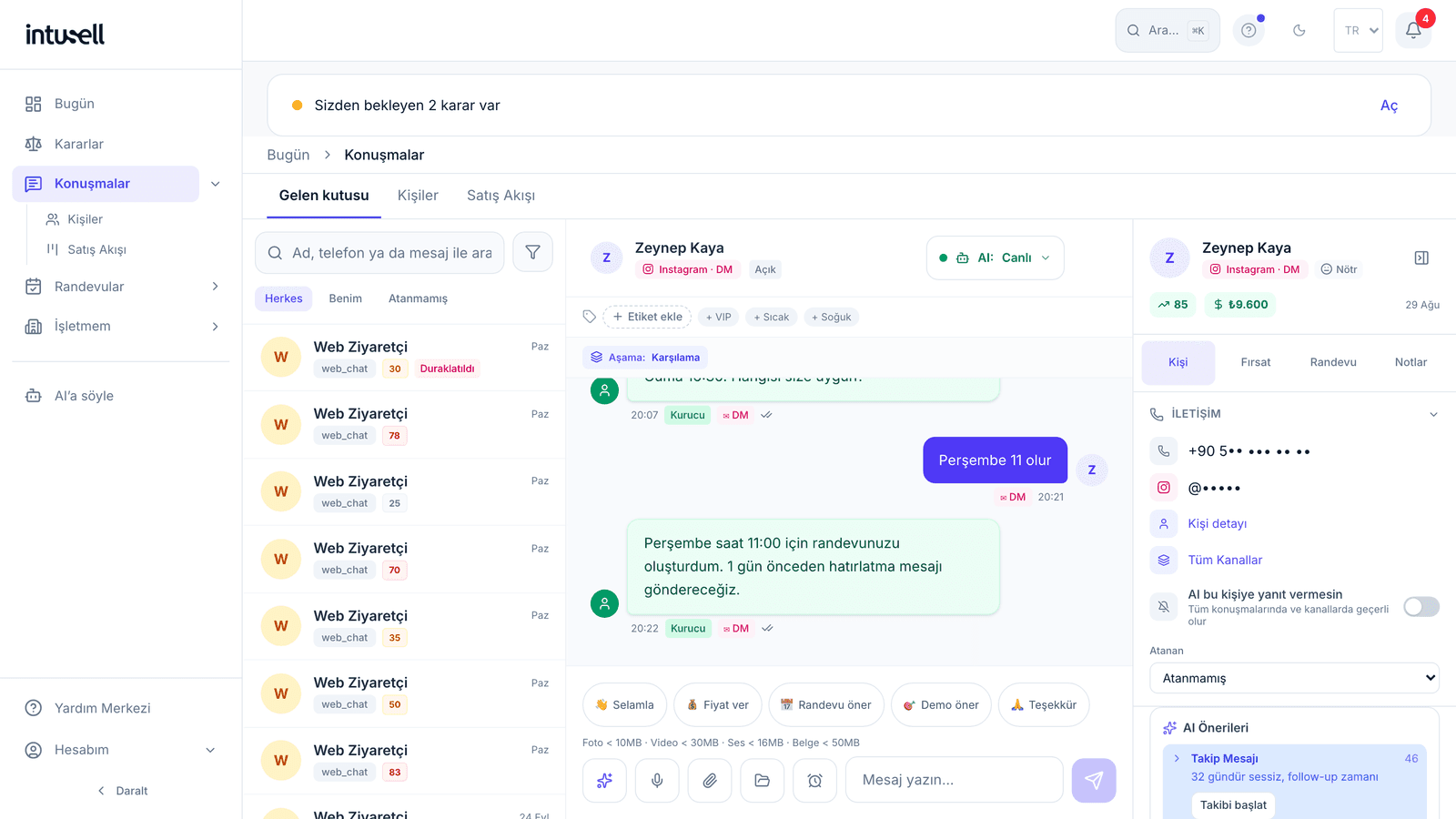Toggle dark mode moon icon
Screen dimensions: 1456x819
coord(1299,30)
